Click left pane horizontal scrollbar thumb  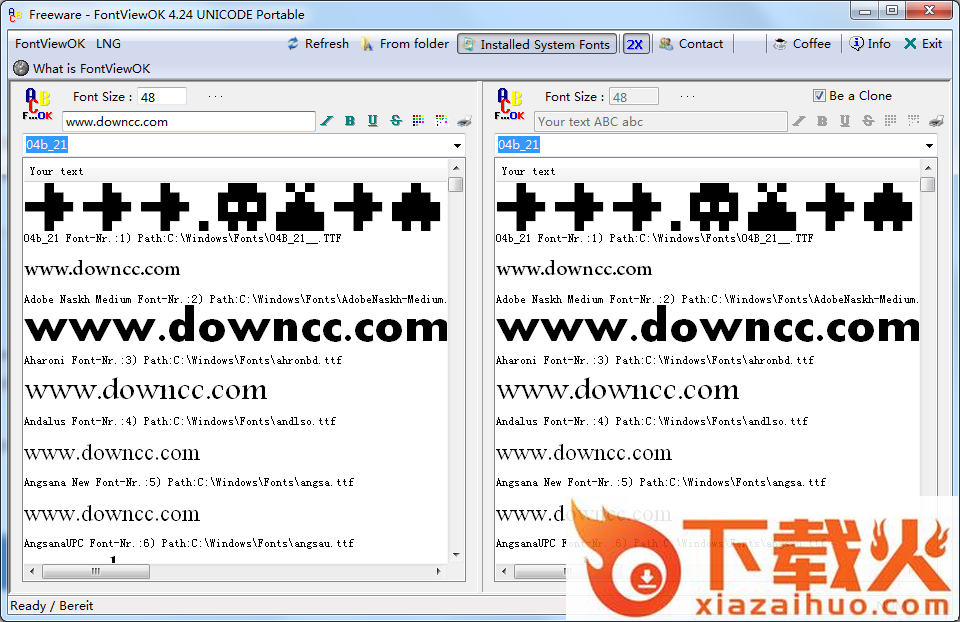coord(96,571)
